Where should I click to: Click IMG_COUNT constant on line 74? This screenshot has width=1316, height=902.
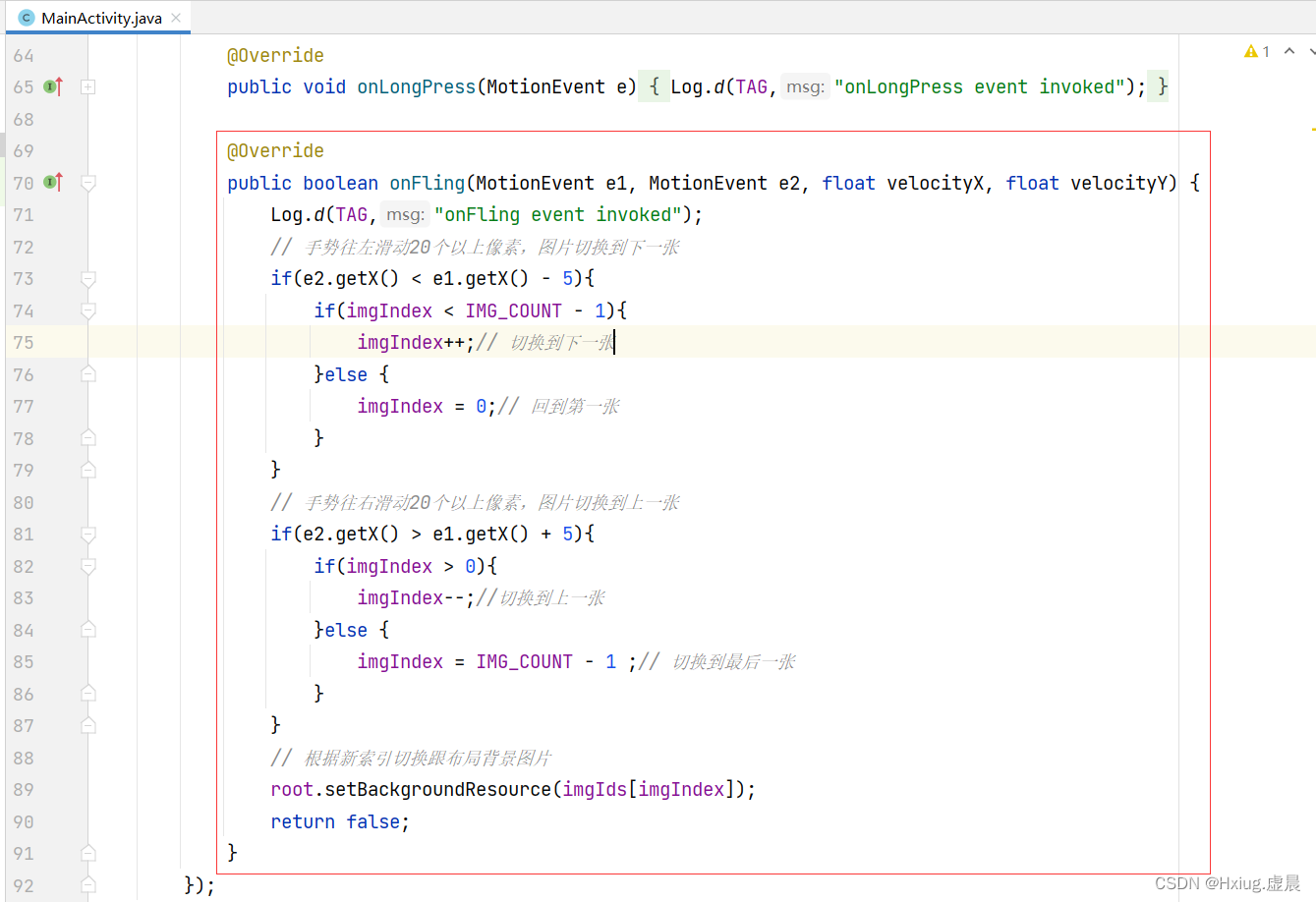click(513, 310)
